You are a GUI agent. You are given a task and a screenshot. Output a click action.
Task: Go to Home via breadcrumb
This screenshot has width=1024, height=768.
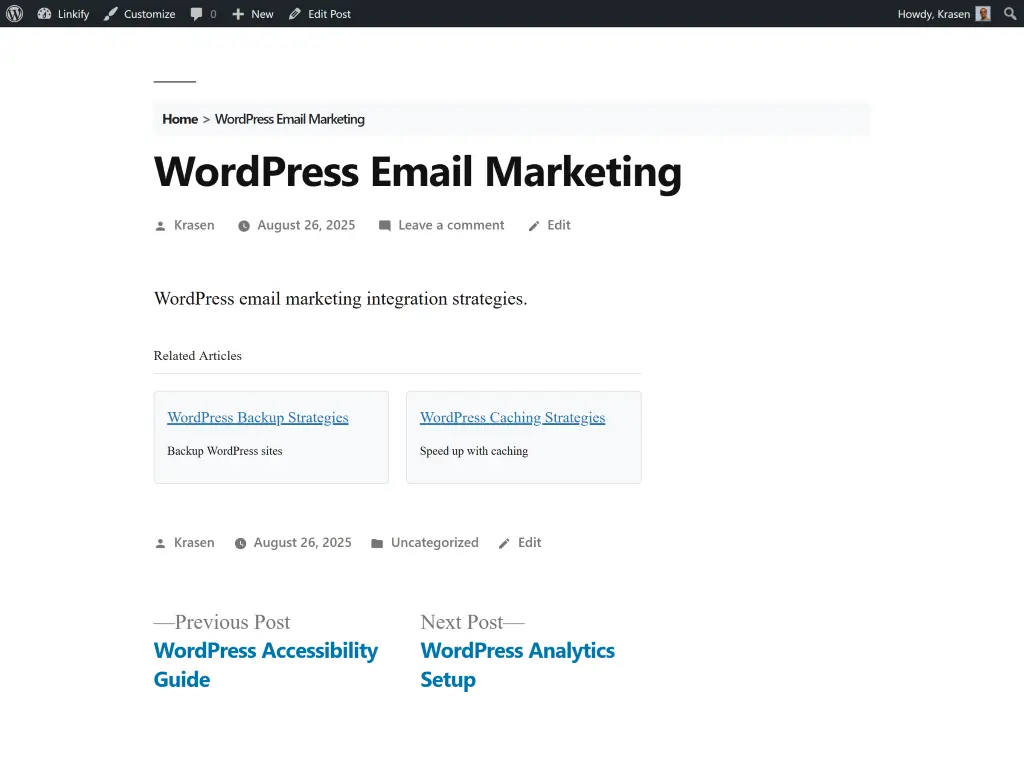180,119
